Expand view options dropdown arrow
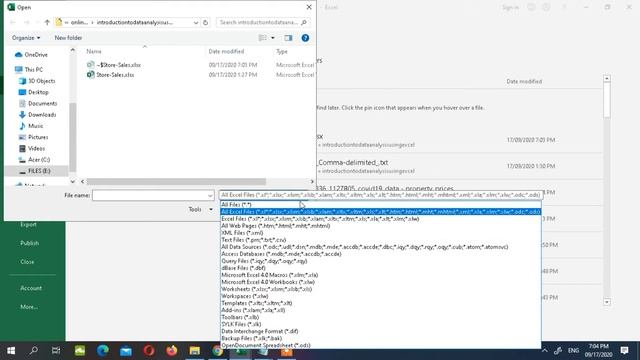640x360 pixels. point(273,38)
